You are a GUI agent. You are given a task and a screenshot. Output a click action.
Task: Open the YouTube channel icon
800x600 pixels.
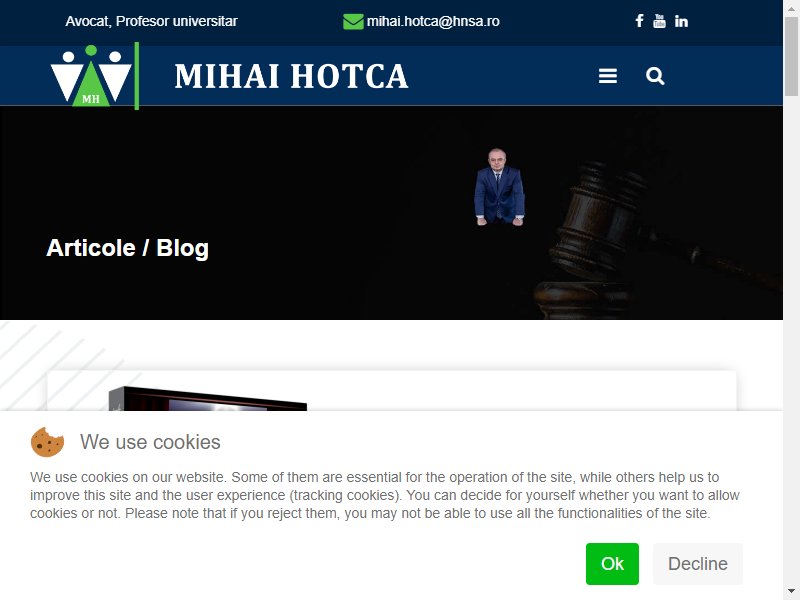click(x=659, y=21)
